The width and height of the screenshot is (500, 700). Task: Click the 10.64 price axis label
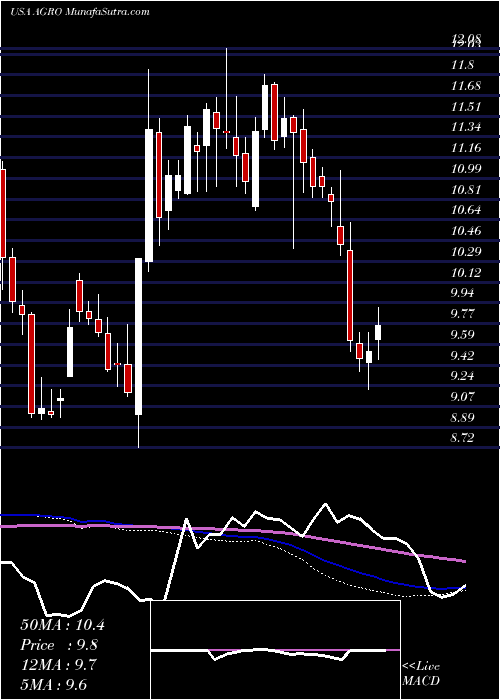click(466, 210)
